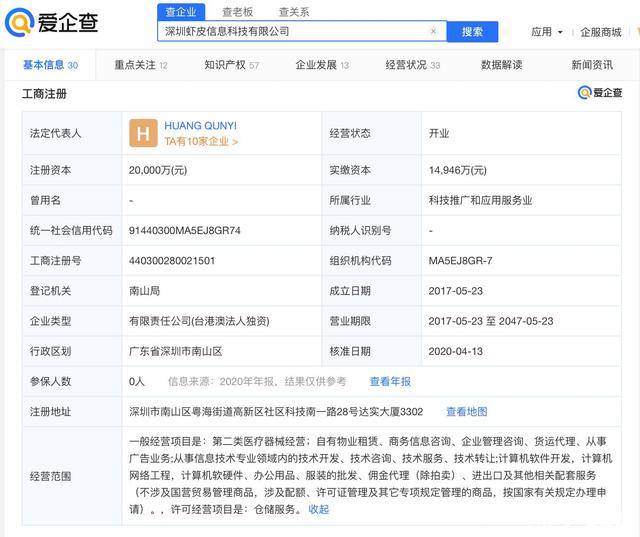
Task: Open the 数据解读 tab
Action: click(502, 65)
